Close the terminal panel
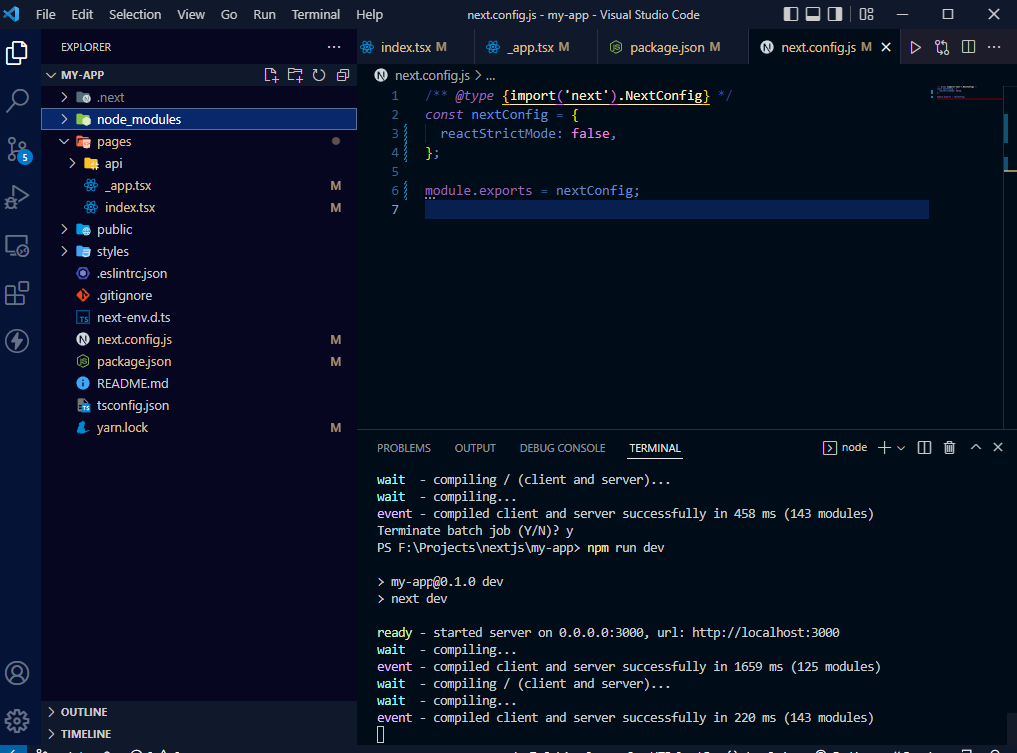 coord(998,448)
